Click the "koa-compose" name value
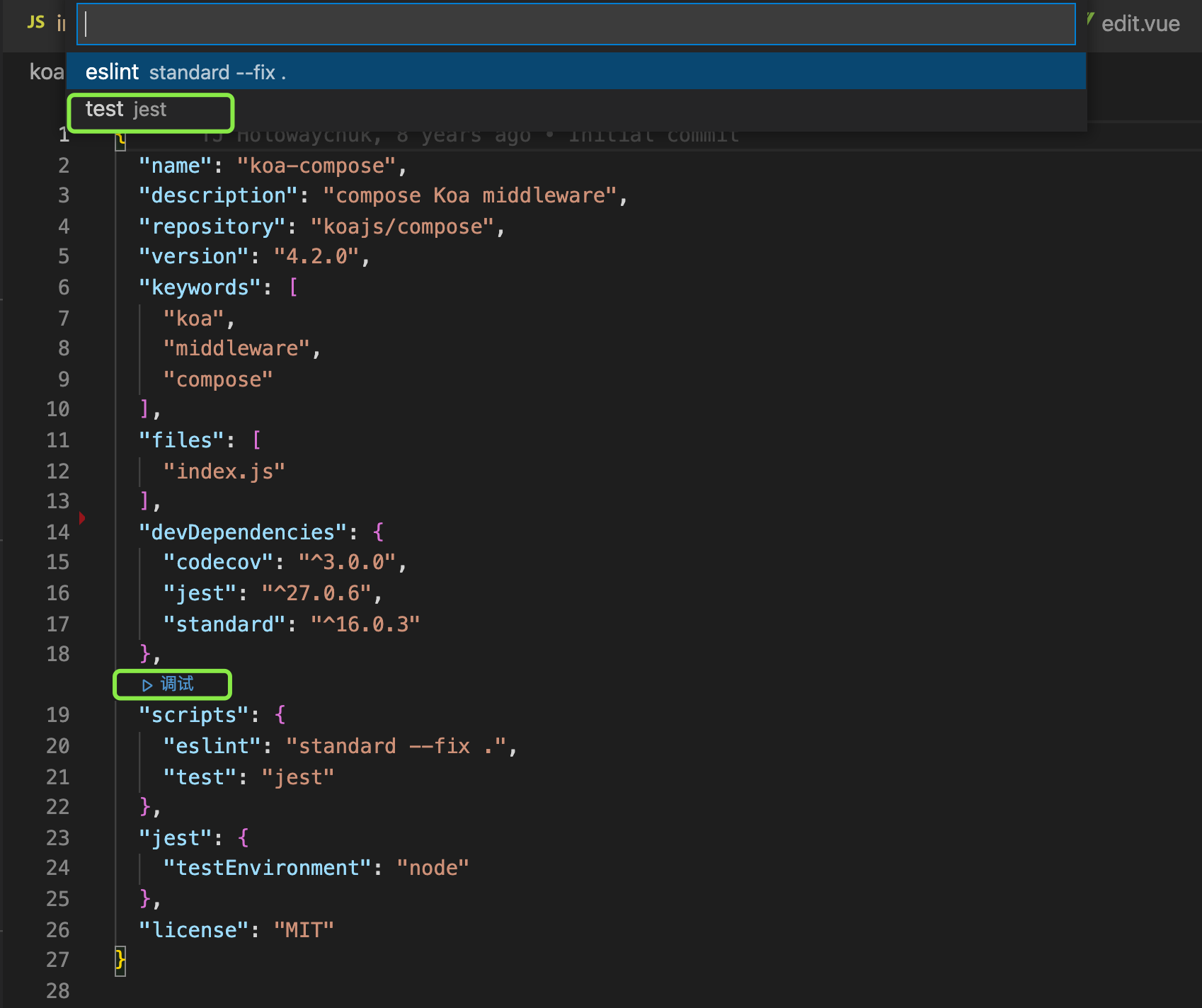Viewport: 1202px width, 1008px height. [x=316, y=166]
